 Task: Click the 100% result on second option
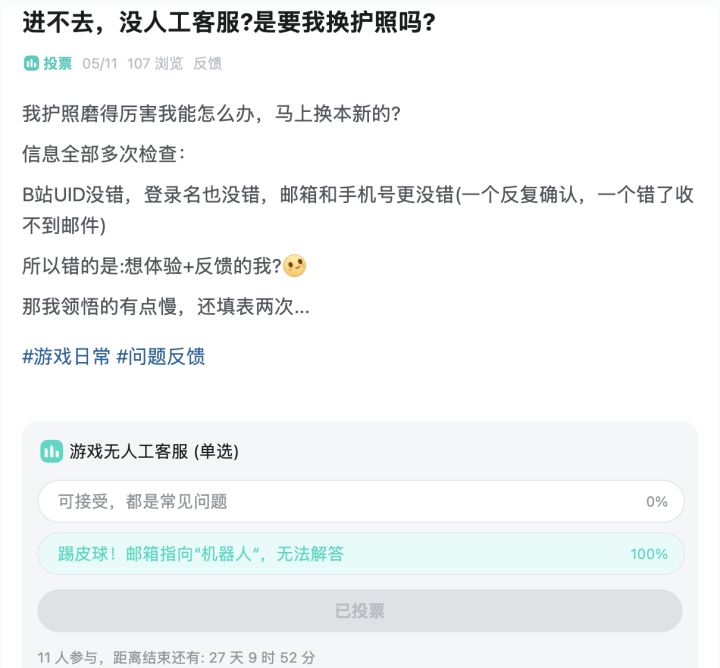(649, 554)
